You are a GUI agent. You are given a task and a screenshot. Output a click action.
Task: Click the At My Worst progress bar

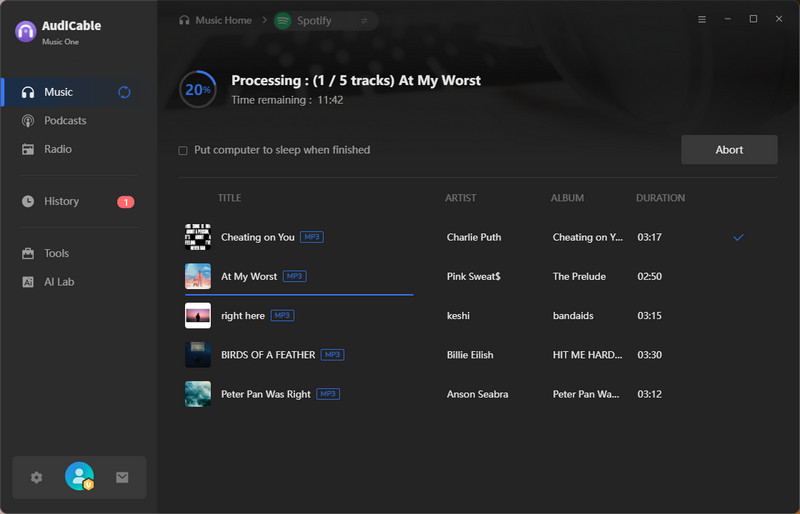(x=299, y=295)
